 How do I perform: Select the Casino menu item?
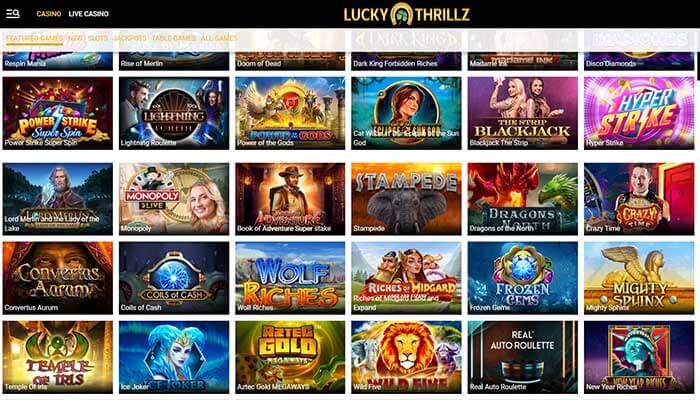[x=49, y=14]
